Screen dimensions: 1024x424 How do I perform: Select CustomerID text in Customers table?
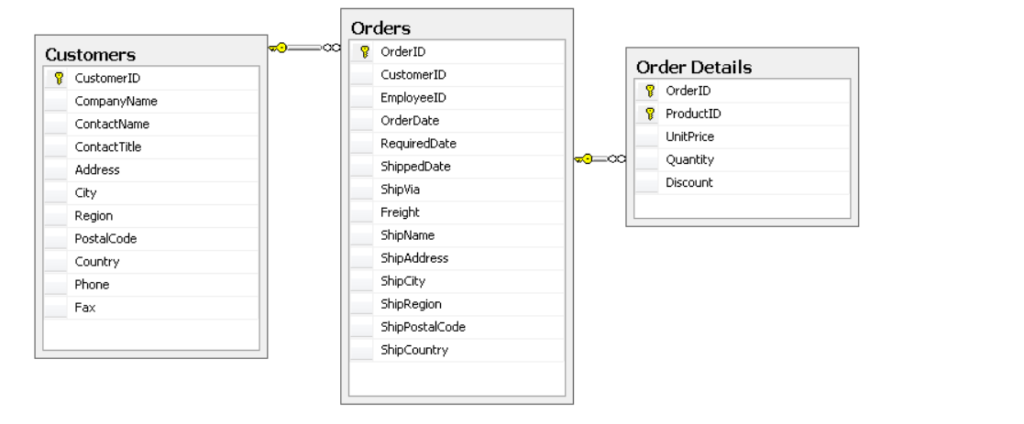pos(107,78)
